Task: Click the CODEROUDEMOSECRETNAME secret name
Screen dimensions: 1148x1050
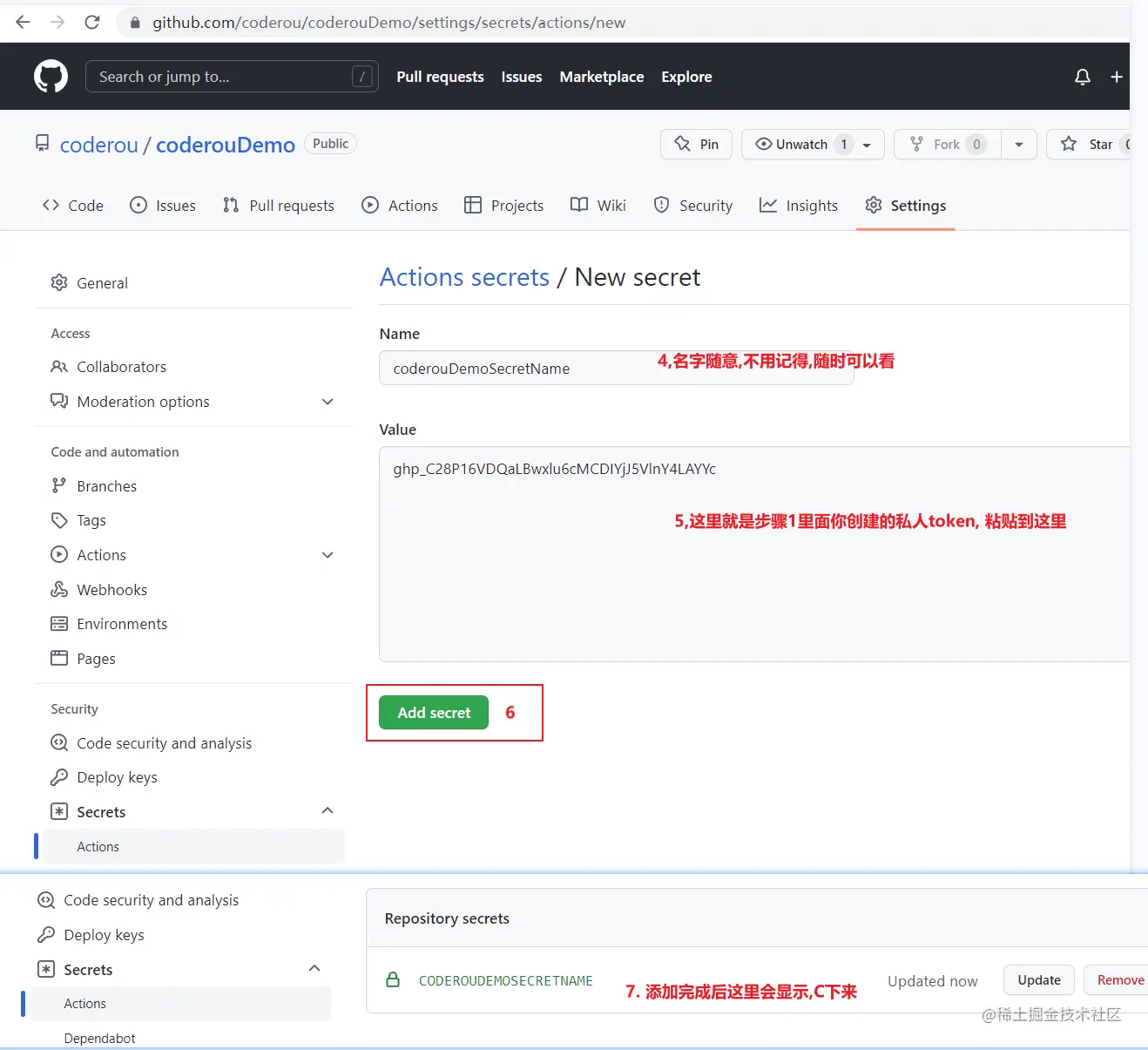Action: pos(505,980)
